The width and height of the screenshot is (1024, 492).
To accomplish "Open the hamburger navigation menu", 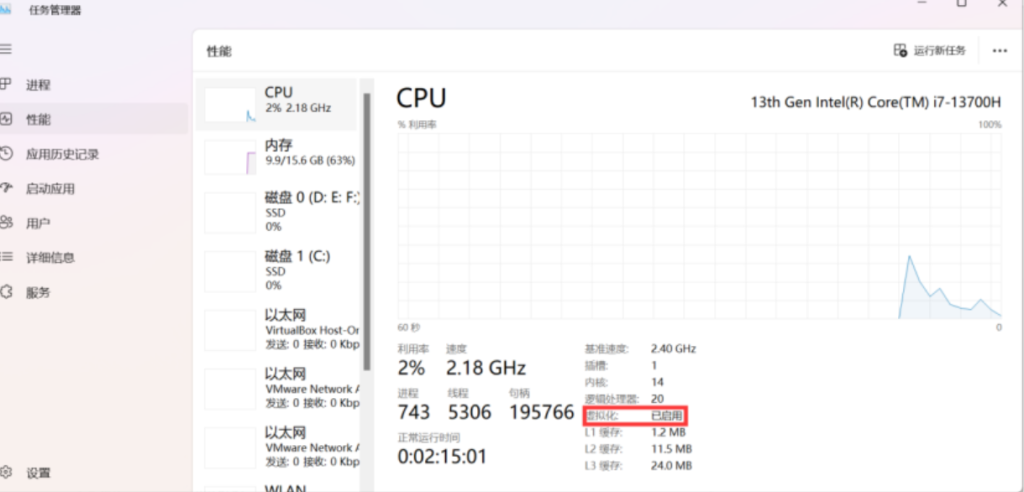I will pos(5,49).
